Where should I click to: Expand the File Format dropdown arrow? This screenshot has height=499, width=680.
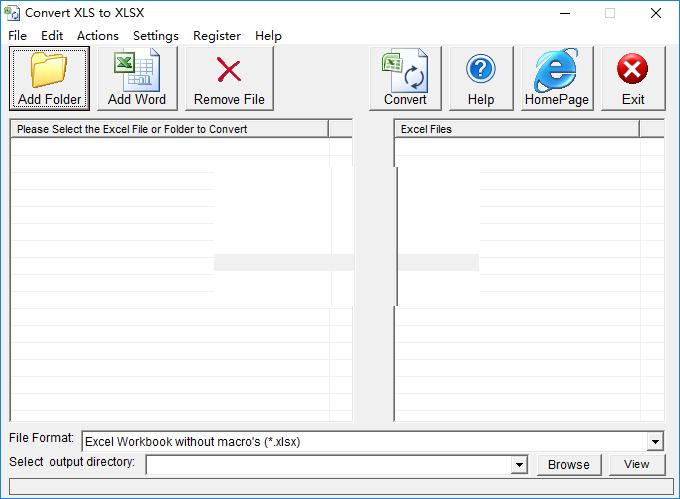point(655,442)
